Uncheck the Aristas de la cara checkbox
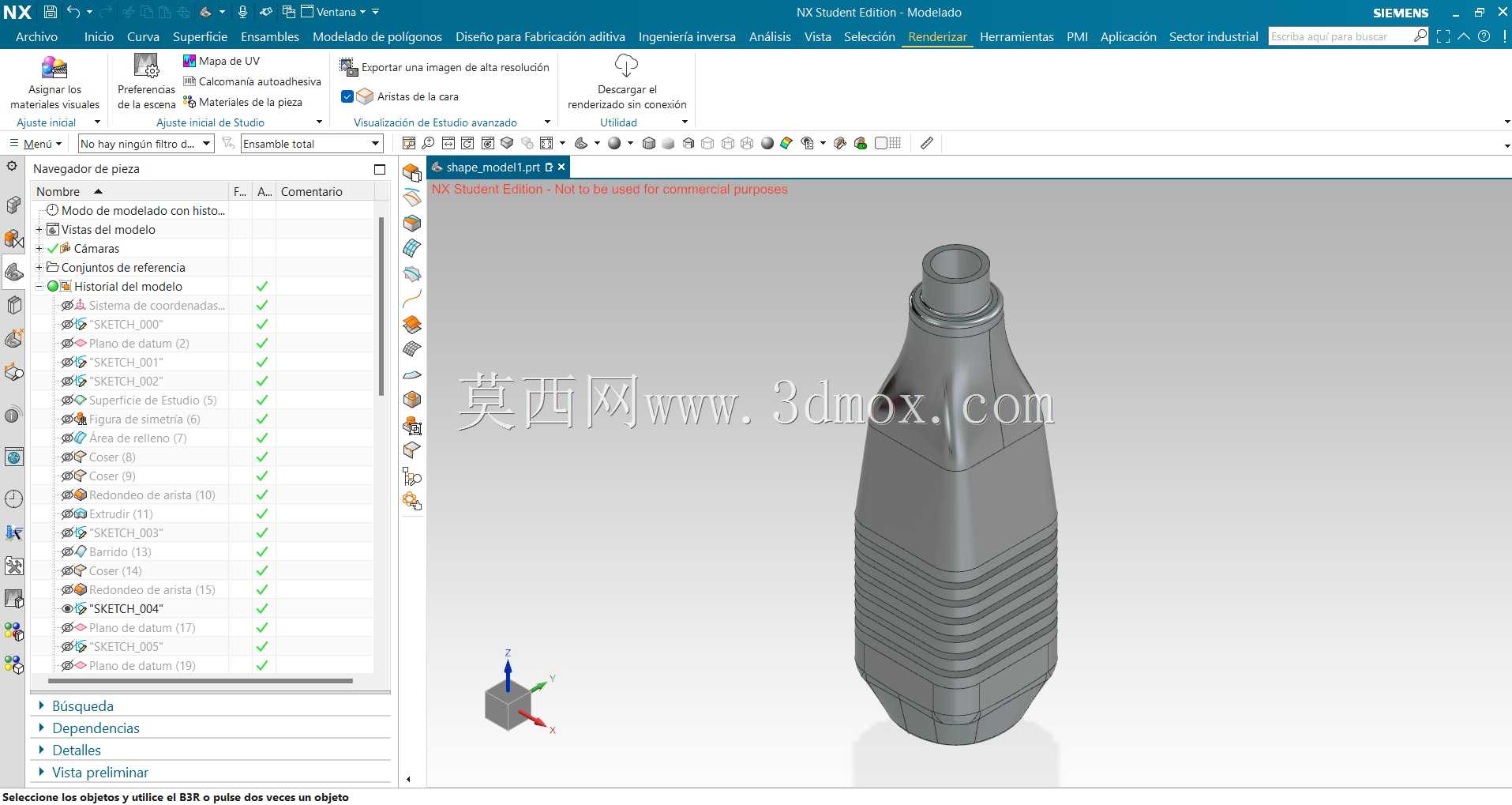The image size is (1512, 805). point(347,96)
